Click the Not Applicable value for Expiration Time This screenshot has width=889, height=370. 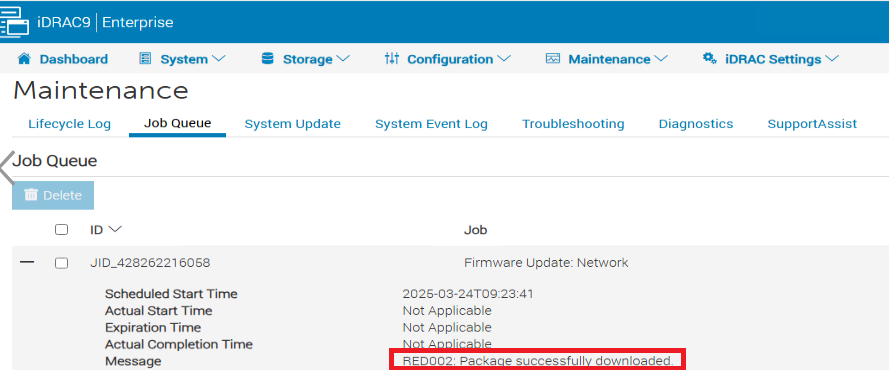447,328
